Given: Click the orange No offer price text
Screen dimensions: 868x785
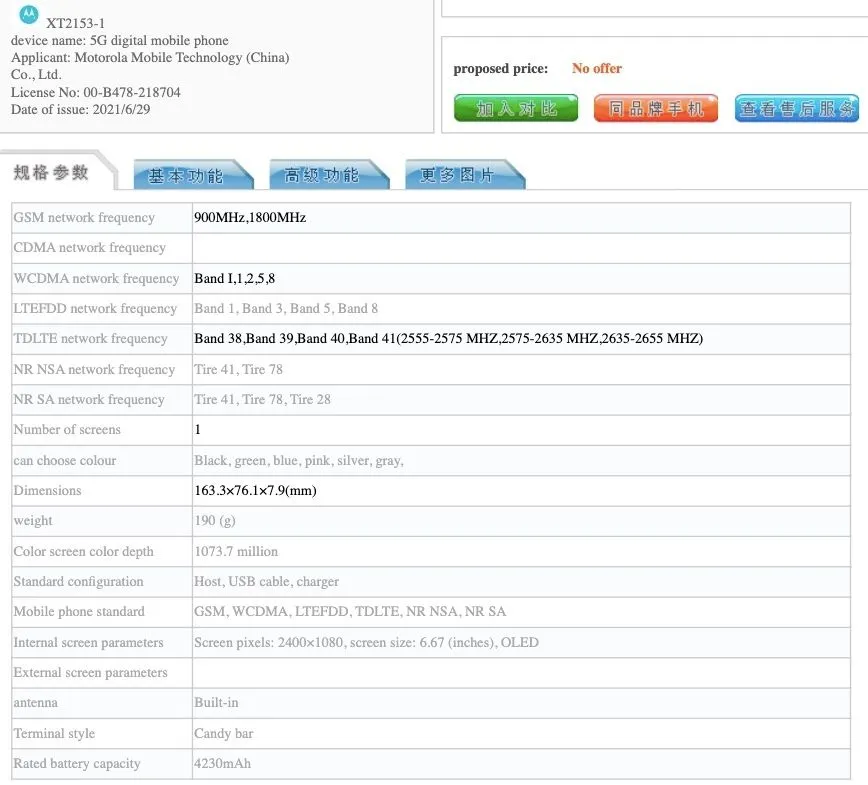Looking at the screenshot, I should pos(596,69).
